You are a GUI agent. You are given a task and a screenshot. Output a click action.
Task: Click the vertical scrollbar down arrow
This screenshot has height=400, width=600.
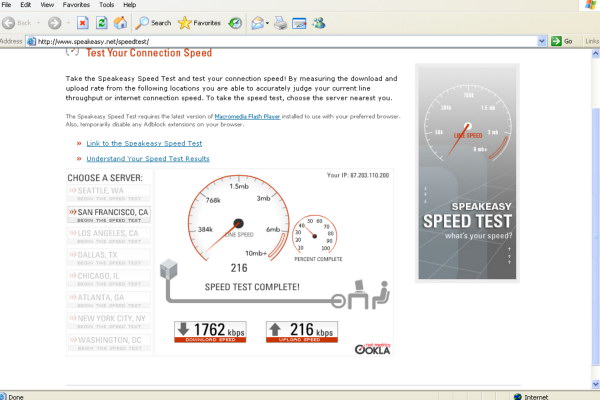point(595,384)
